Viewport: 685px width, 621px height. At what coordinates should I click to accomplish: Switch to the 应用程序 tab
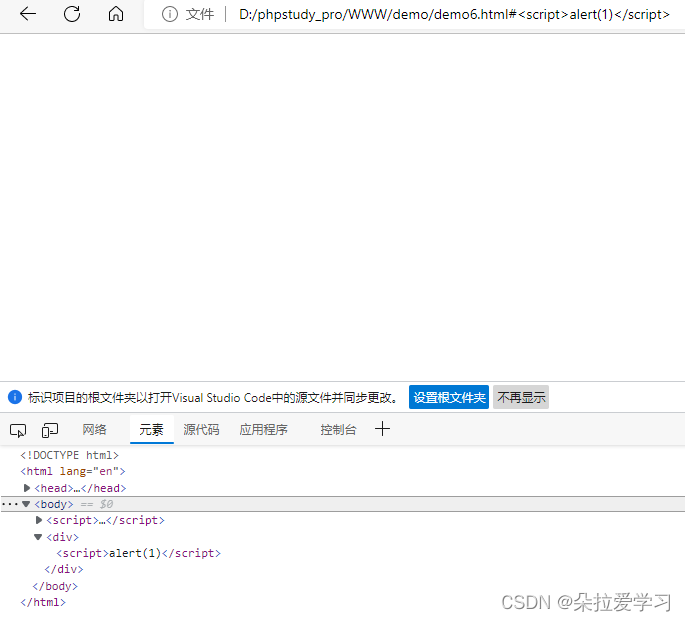click(x=263, y=430)
